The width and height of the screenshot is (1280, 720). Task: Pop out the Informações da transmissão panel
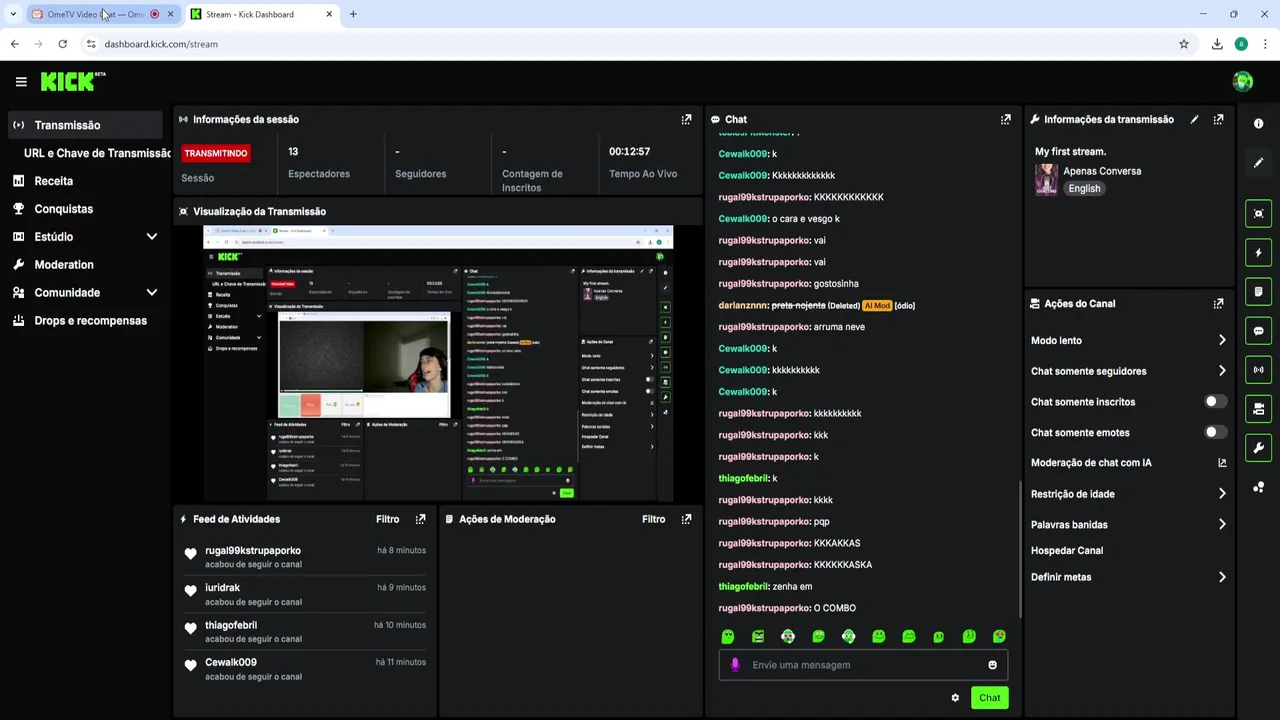(1218, 119)
